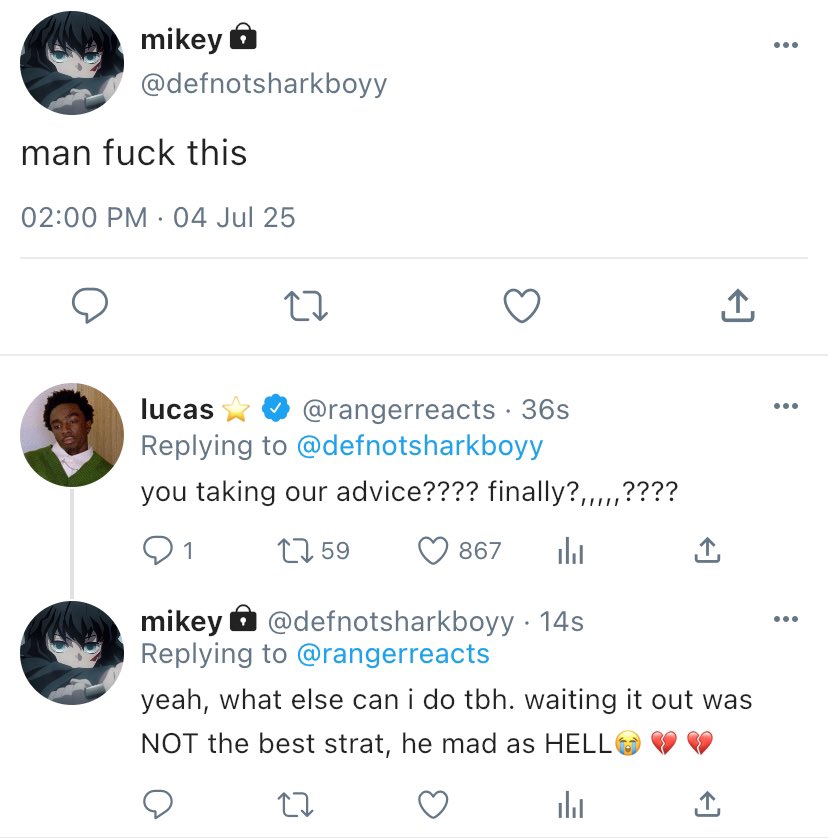Like lucas's reply with 867 likes
Viewport: 828px width, 838px height.
click(x=432, y=550)
